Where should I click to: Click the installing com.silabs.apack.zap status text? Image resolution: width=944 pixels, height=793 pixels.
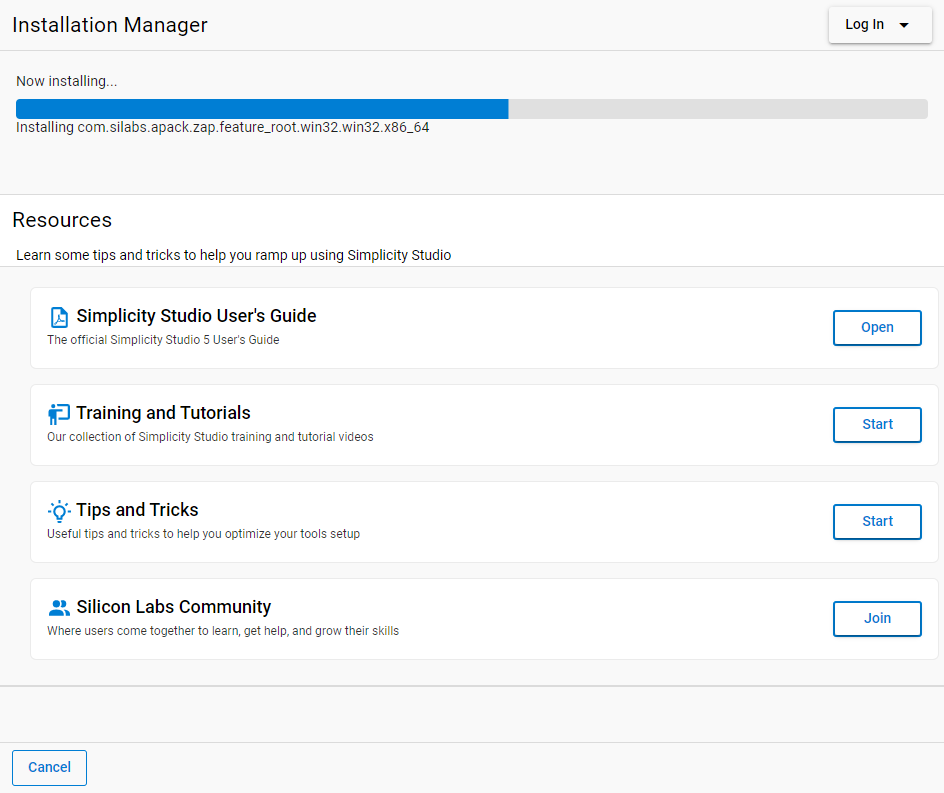(222, 128)
